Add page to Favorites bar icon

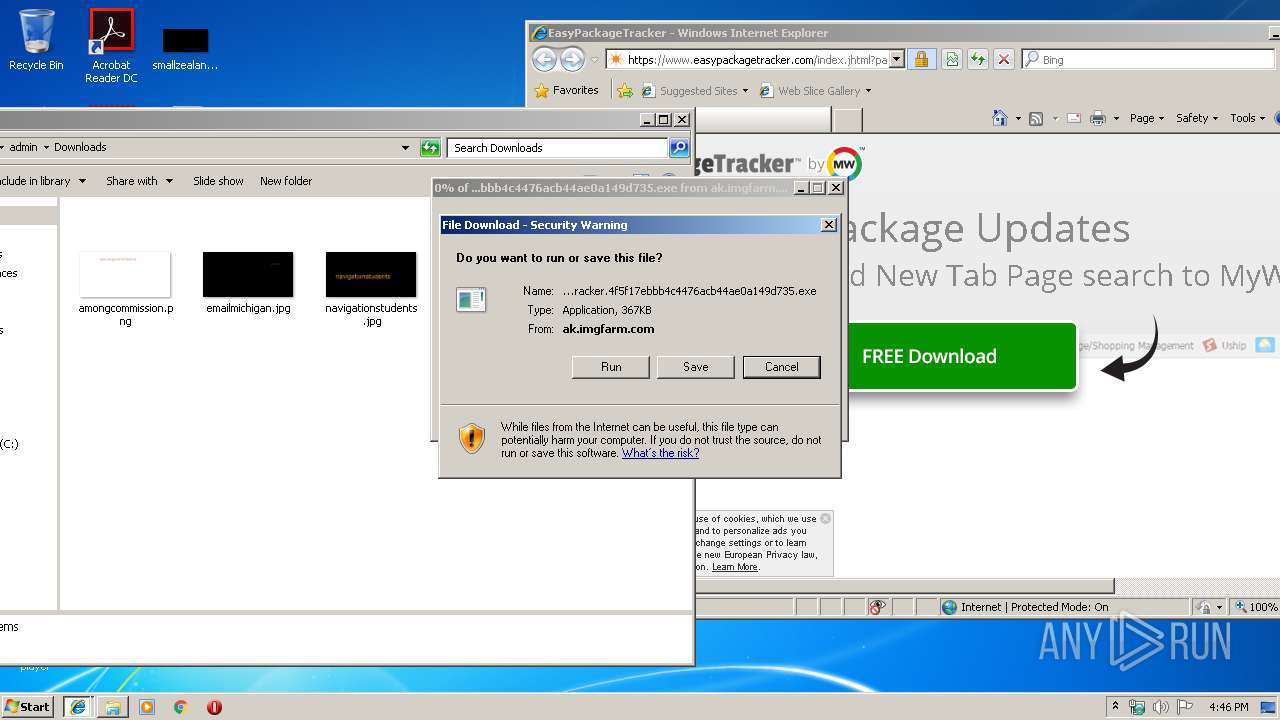tap(625, 91)
